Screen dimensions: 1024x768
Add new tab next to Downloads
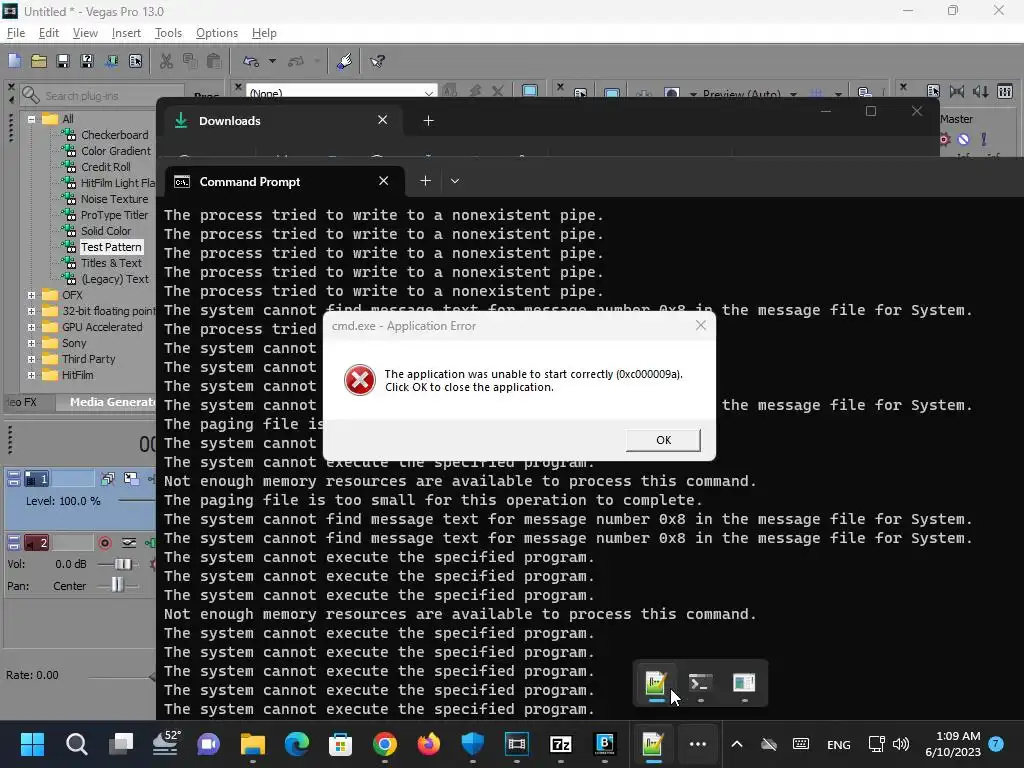tap(428, 120)
